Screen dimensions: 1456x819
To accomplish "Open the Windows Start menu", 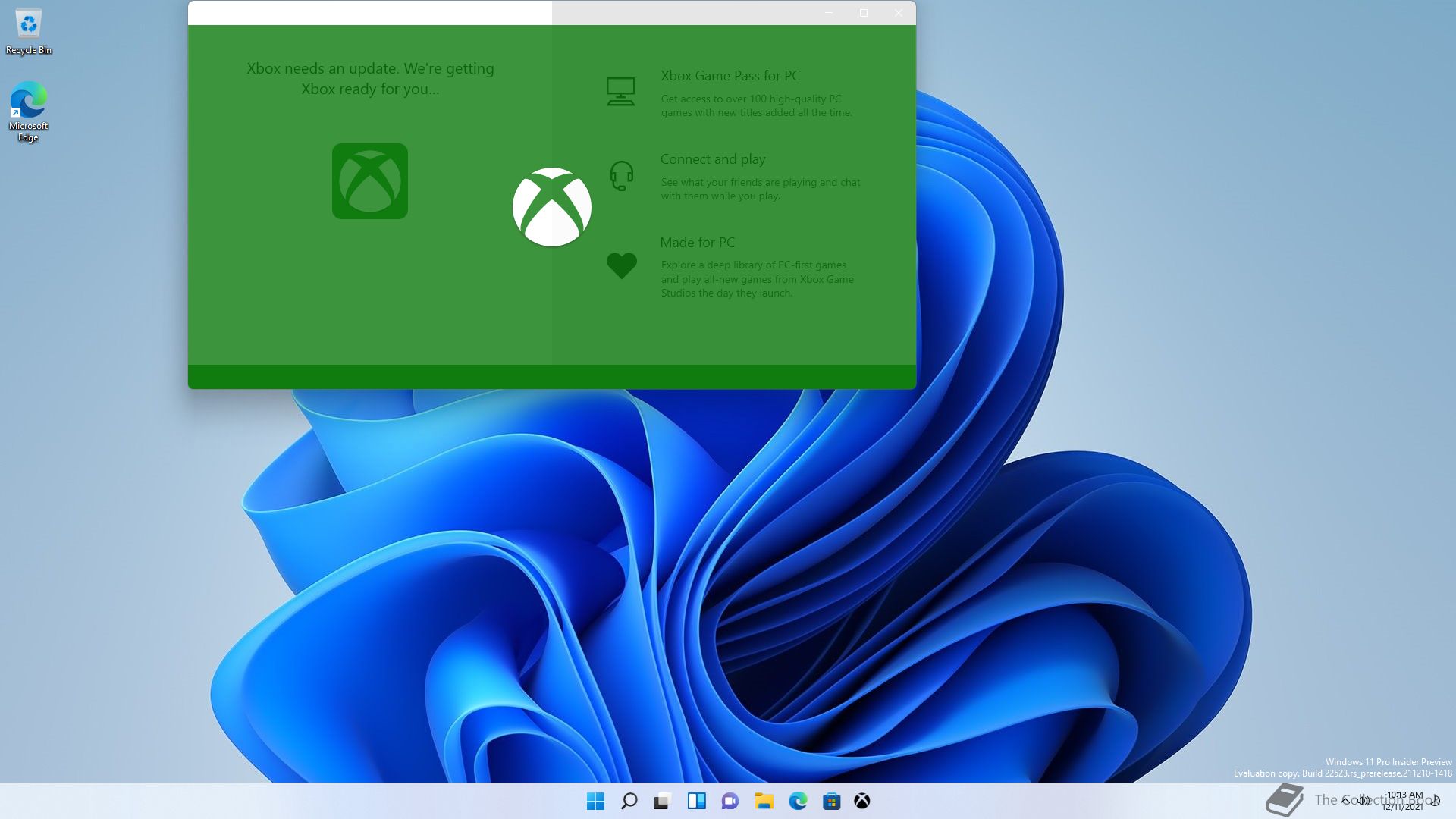I will tap(596, 801).
